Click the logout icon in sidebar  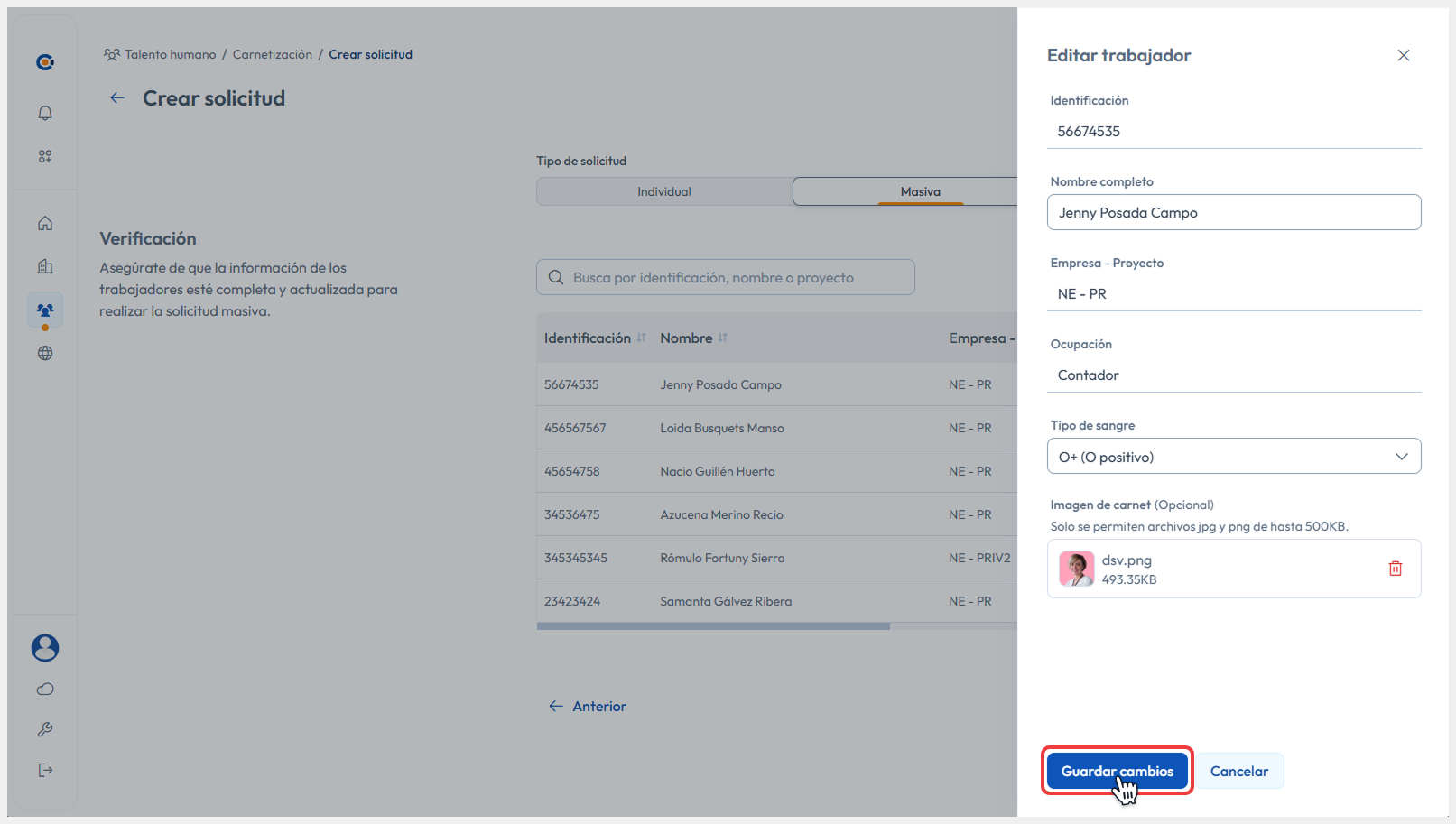click(45, 770)
